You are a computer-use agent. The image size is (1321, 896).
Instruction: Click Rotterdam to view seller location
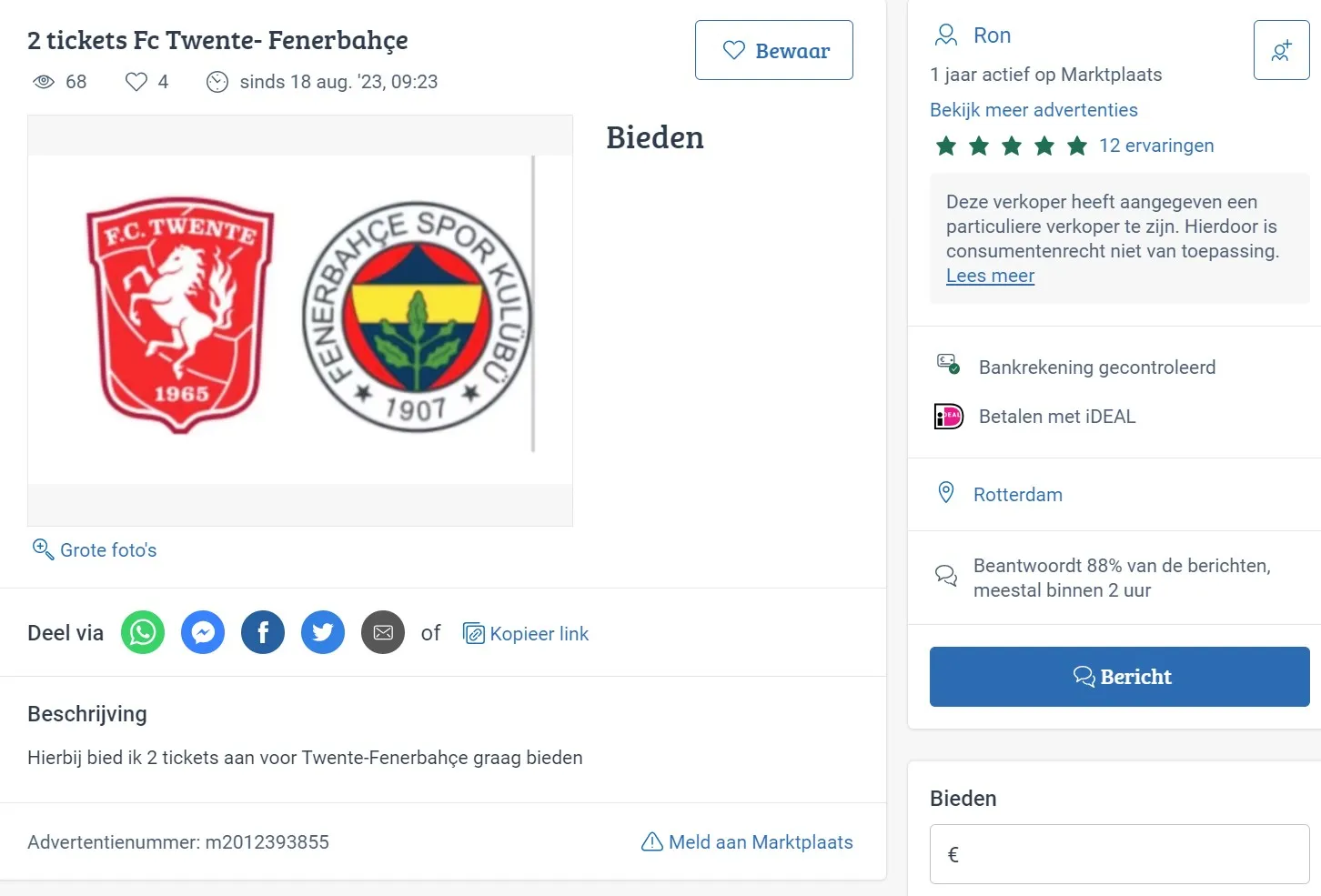tap(1018, 494)
